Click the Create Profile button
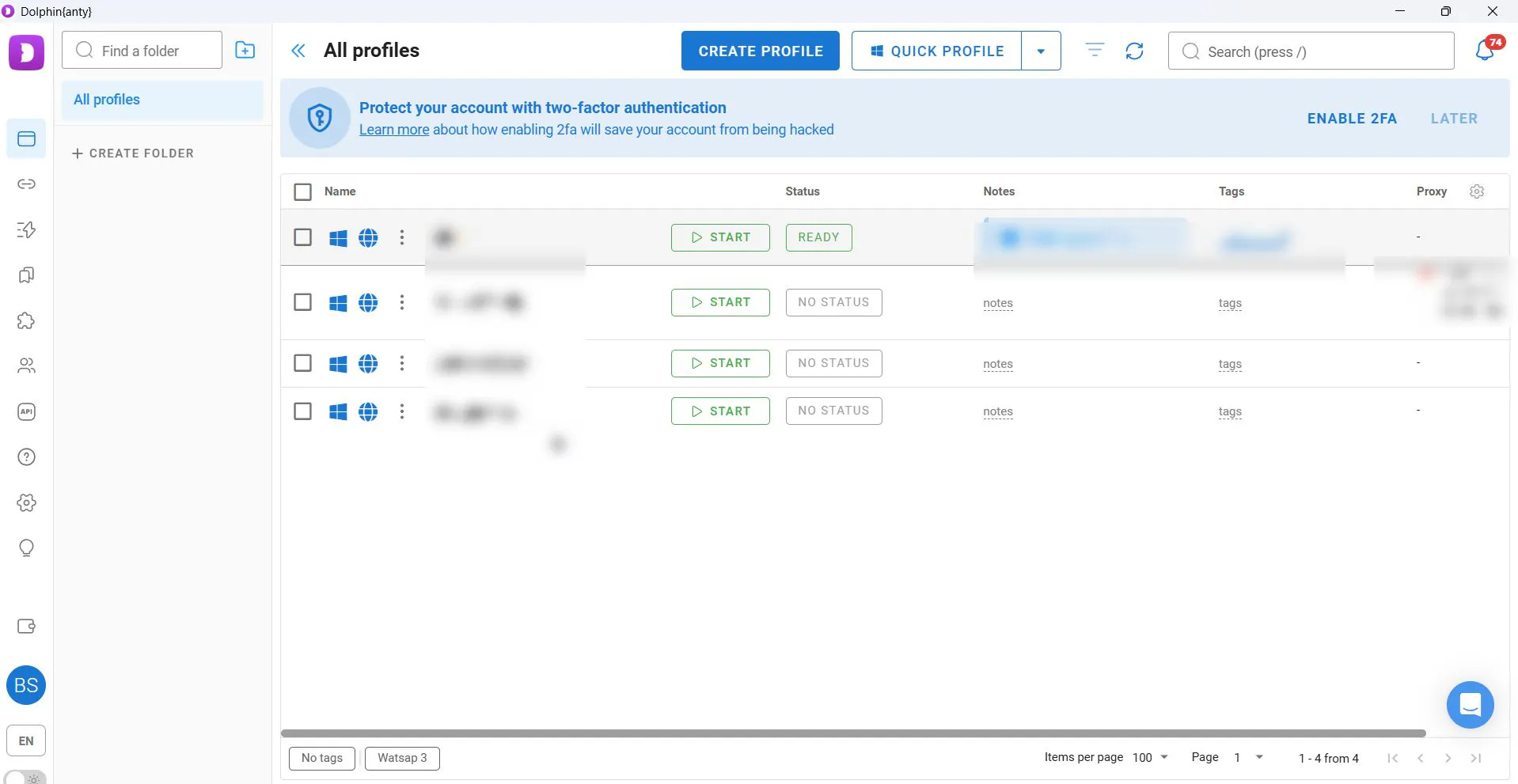Screen dimensions: 1518x784 point(761,51)
